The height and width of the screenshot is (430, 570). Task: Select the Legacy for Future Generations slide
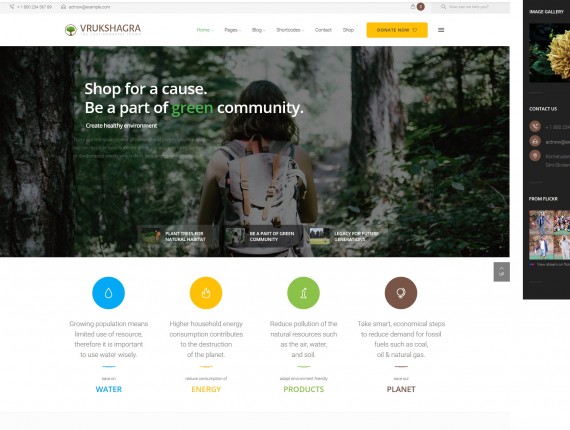pos(348,236)
